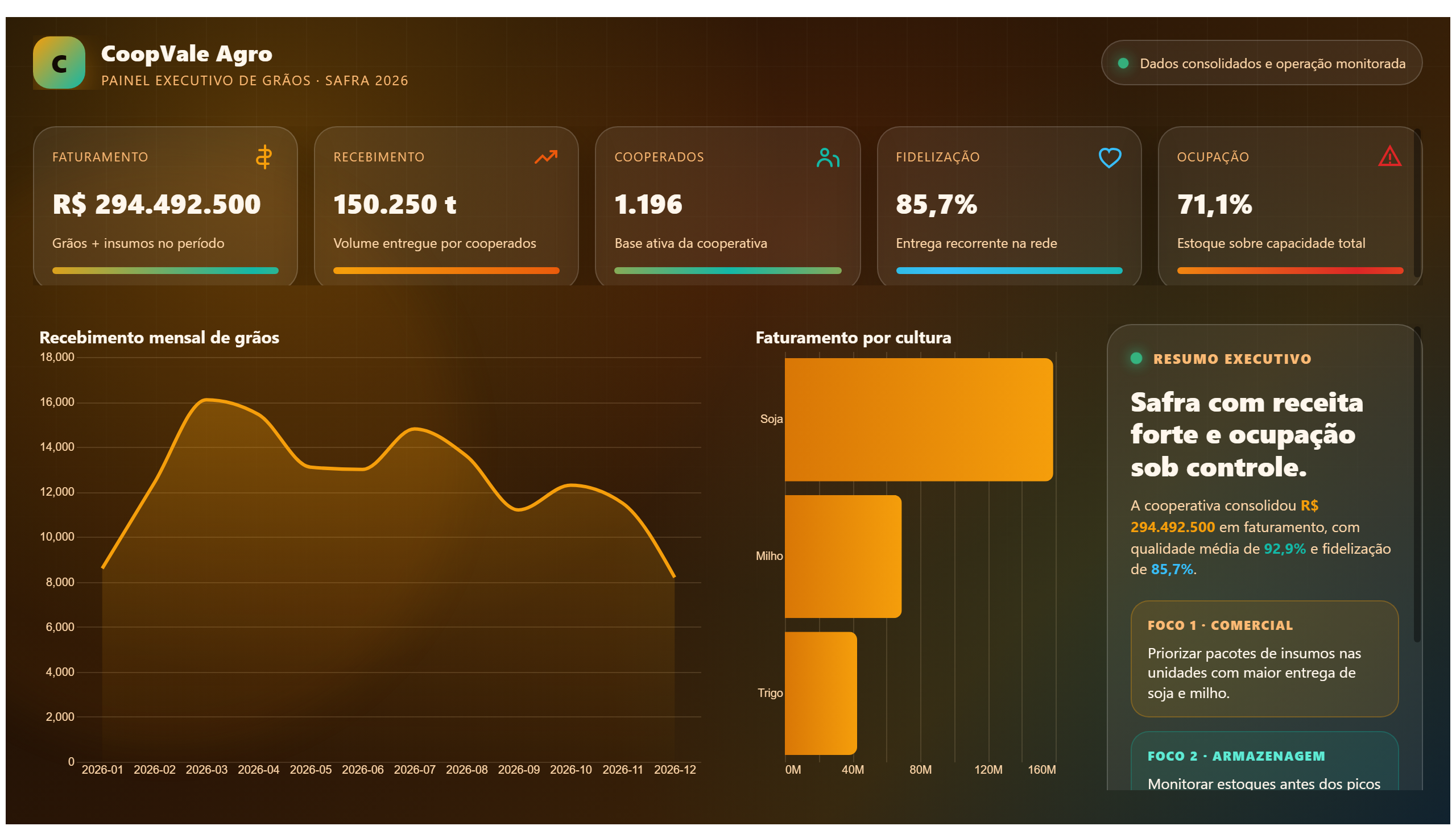This screenshot has height=830, width=1456.
Task: Click the March peak on the line chart
Action: click(x=206, y=400)
